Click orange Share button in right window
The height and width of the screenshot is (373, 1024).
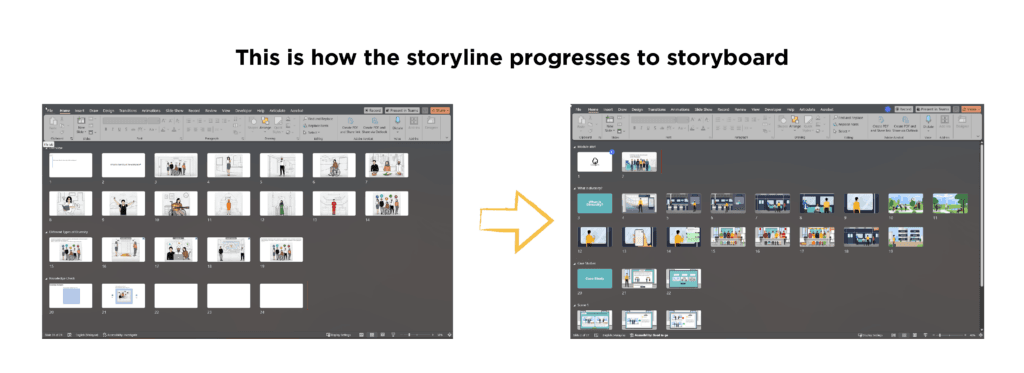(970, 109)
